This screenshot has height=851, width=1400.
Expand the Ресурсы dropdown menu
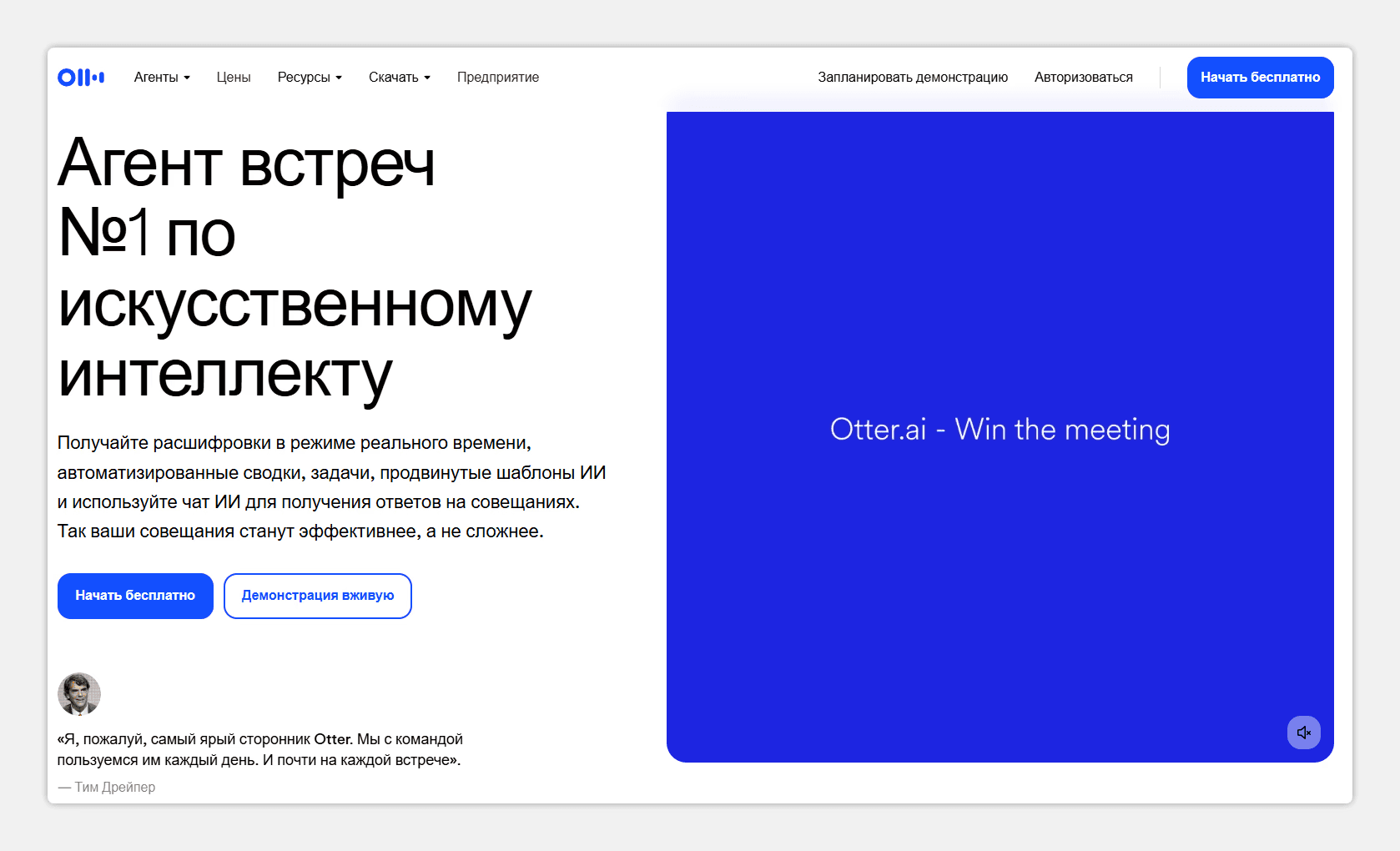[x=310, y=78]
